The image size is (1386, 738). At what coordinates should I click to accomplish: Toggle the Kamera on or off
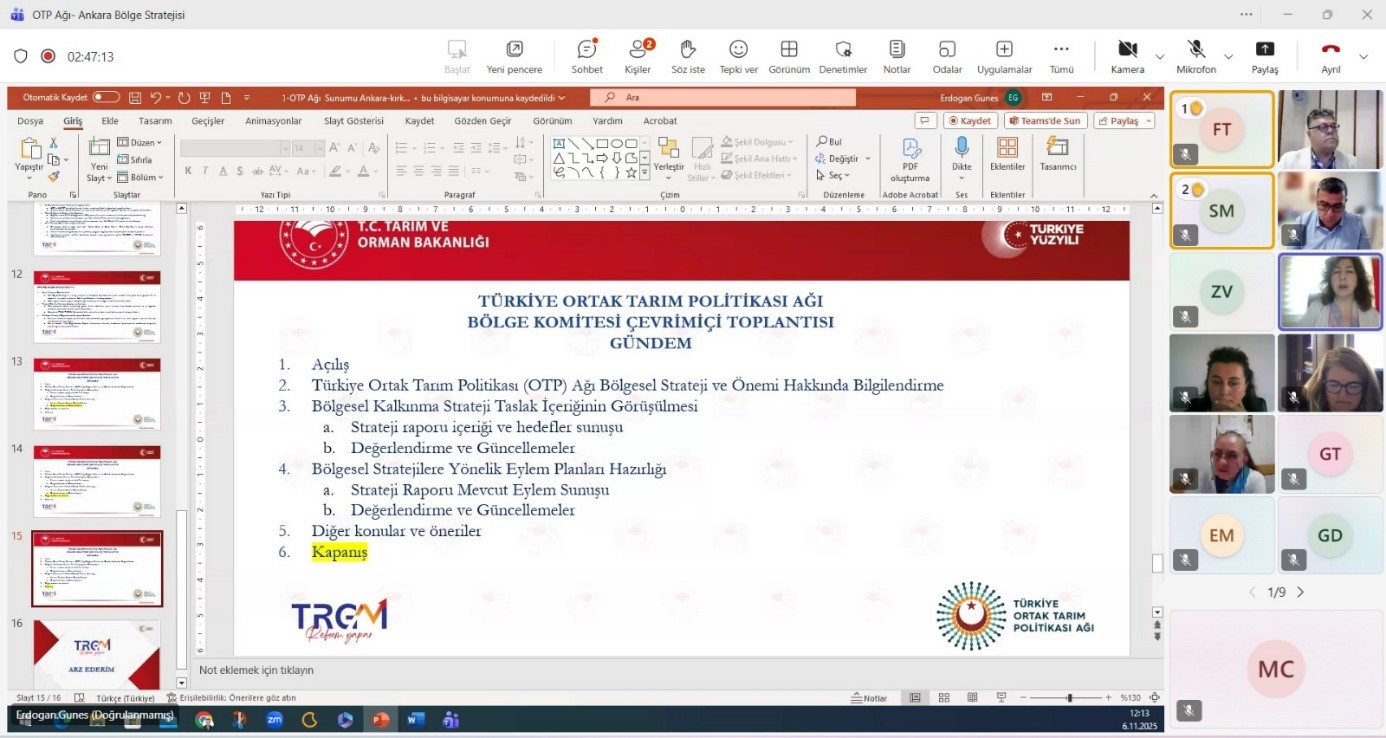(x=1127, y=50)
